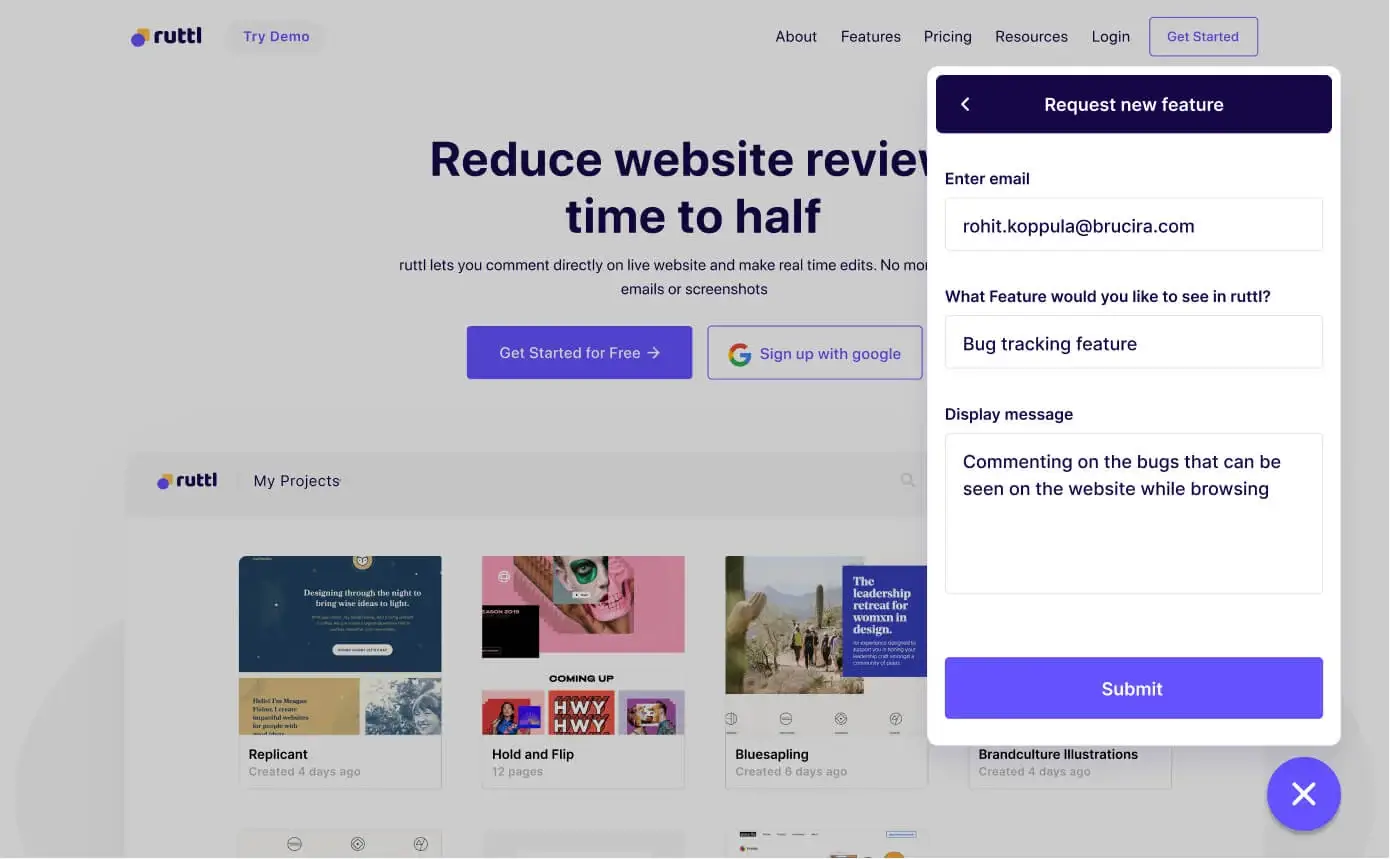Click the ruttl logo beside My Projects
The width and height of the screenshot is (1390, 859).
click(x=187, y=481)
